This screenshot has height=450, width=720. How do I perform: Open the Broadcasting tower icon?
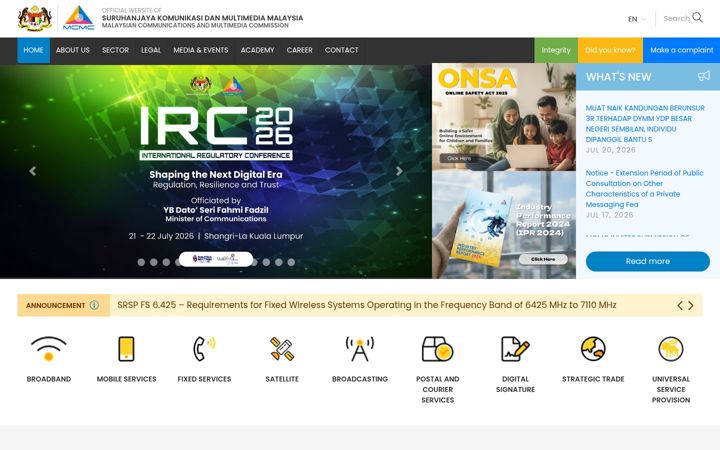360,349
